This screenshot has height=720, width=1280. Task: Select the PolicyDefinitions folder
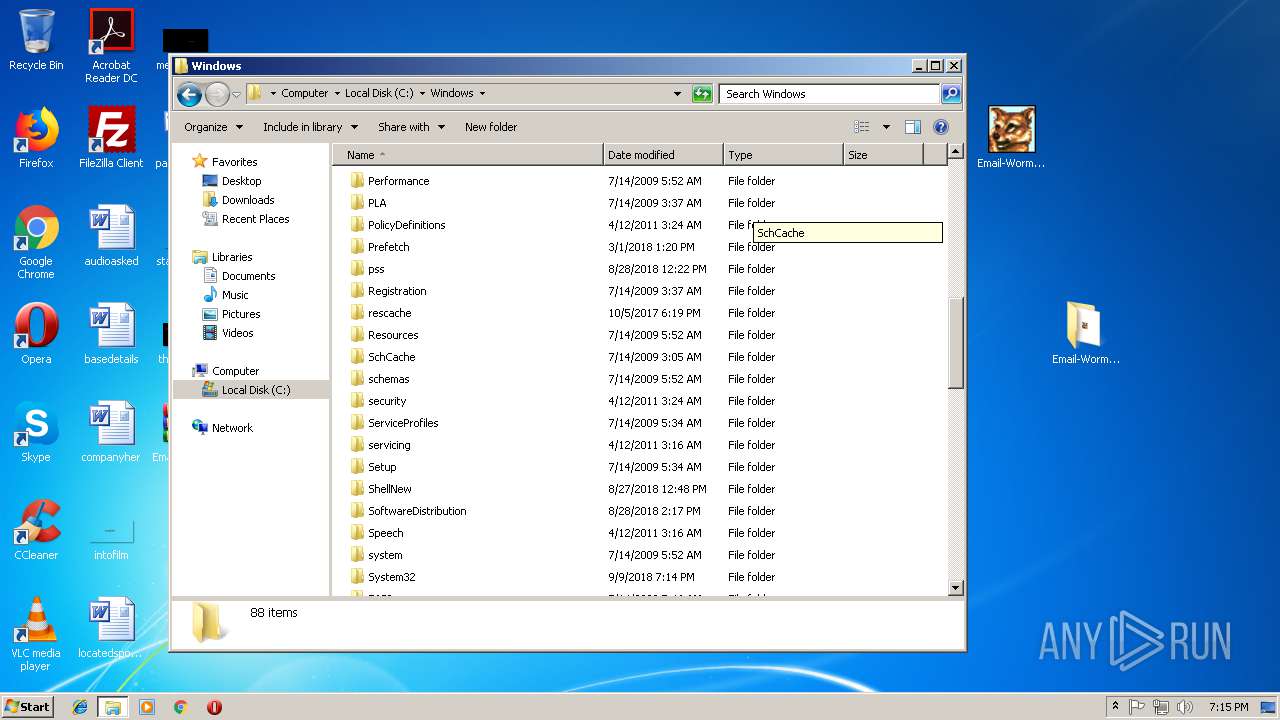(x=406, y=225)
